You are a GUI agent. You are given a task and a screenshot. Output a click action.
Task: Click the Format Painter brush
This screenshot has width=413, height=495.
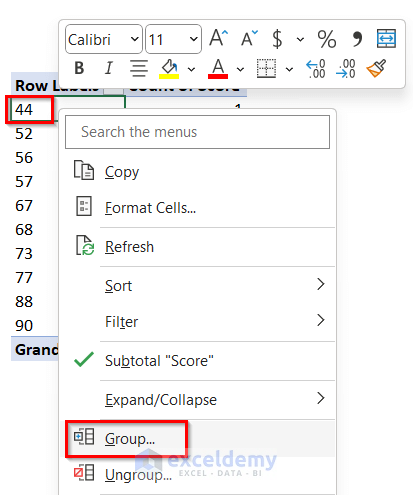376,68
